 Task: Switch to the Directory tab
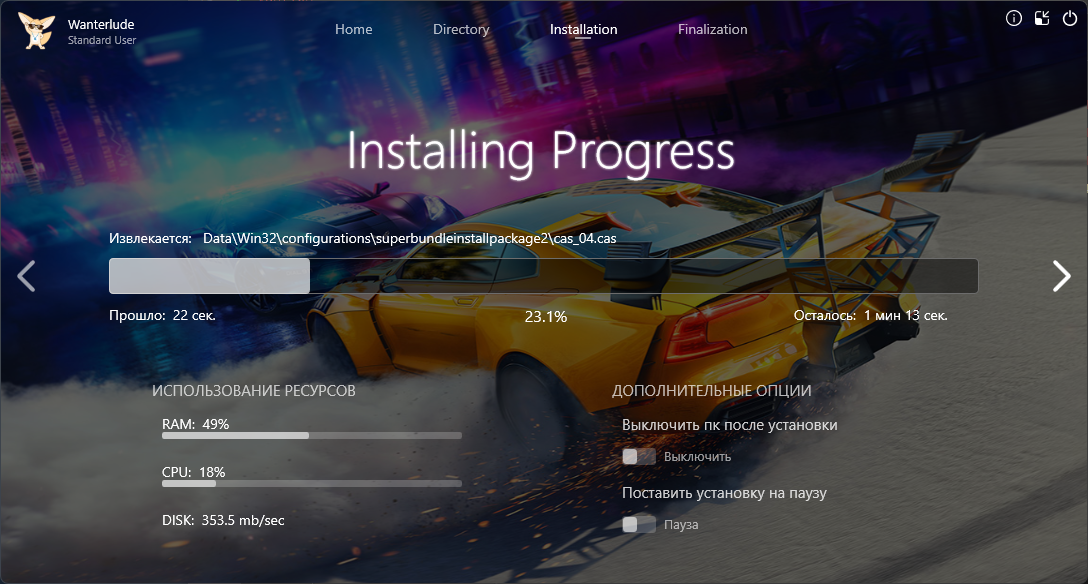[x=461, y=30]
